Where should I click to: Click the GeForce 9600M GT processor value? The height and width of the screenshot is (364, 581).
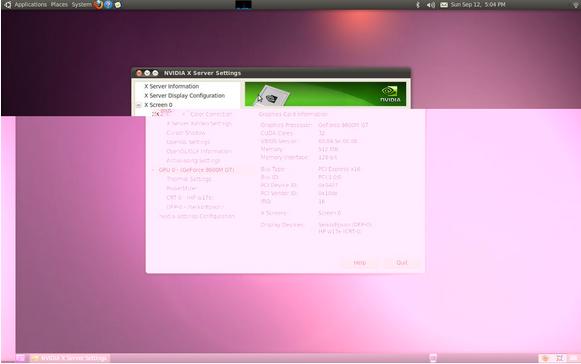[343, 125]
